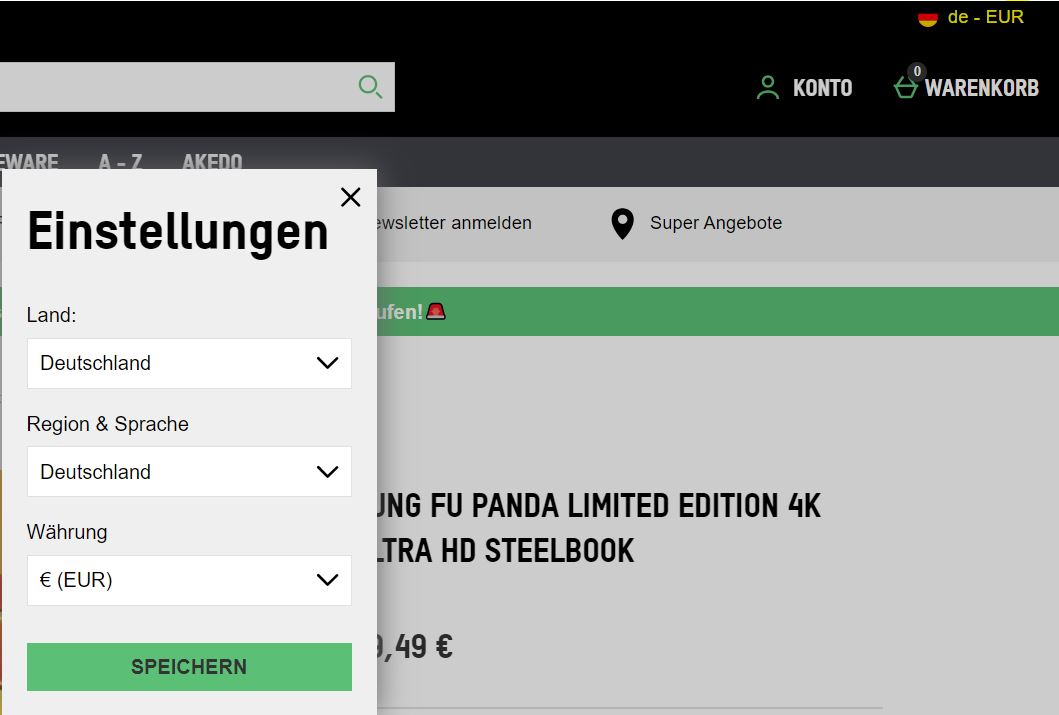This screenshot has width=1059, height=715.
Task: Click into the search input field
Action: [x=170, y=87]
